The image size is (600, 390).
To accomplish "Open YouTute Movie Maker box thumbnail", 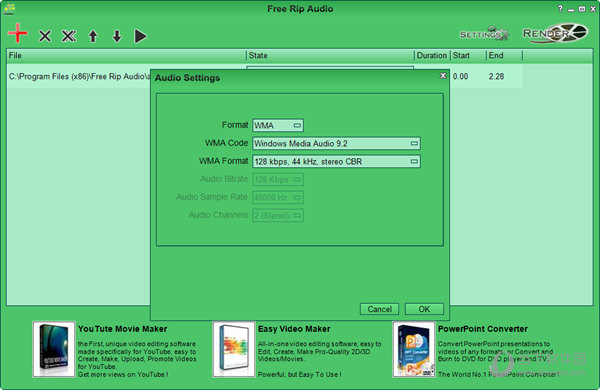I will pyautogui.click(x=54, y=349).
